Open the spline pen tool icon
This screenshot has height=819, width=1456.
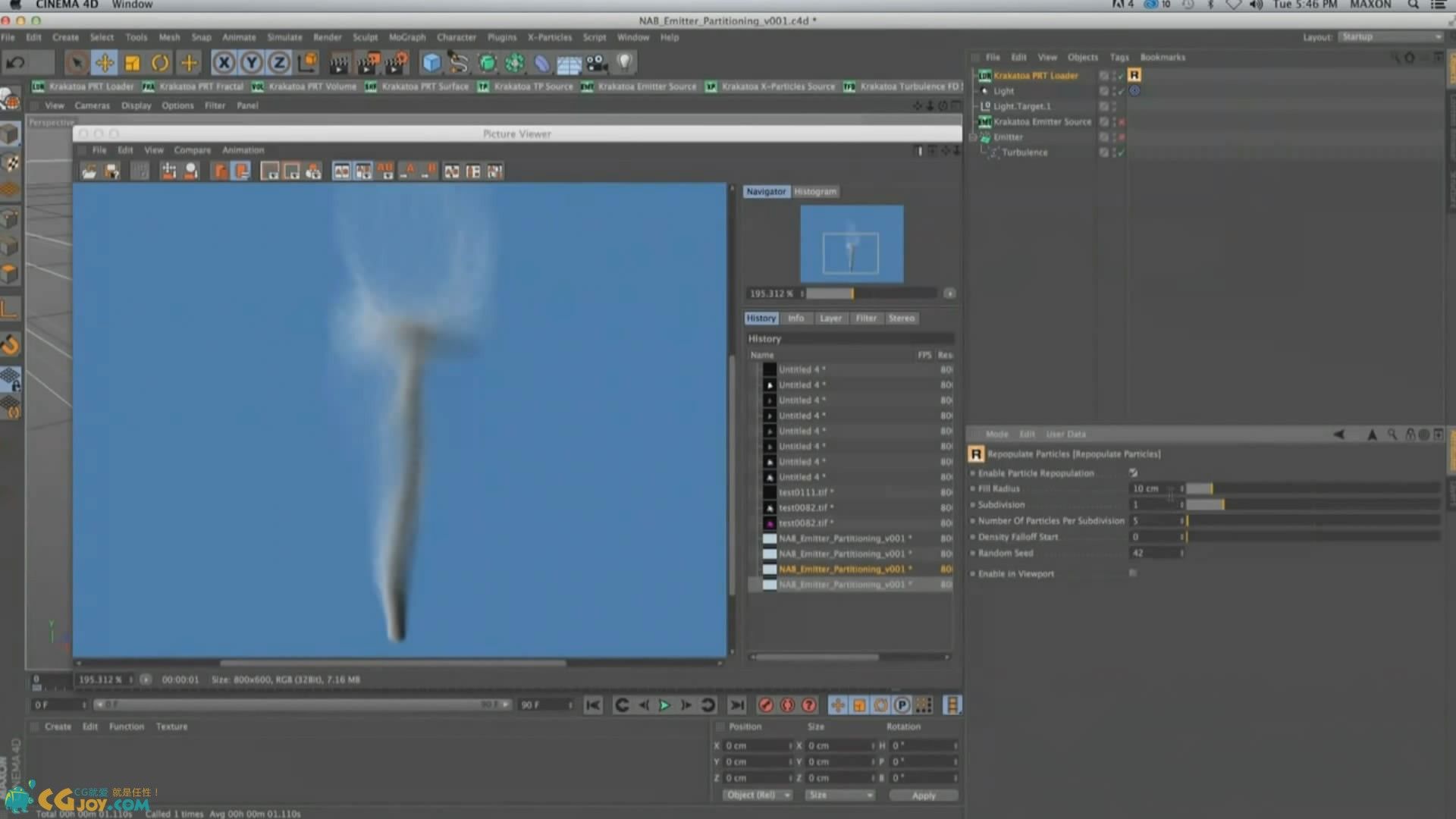pyautogui.click(x=458, y=63)
